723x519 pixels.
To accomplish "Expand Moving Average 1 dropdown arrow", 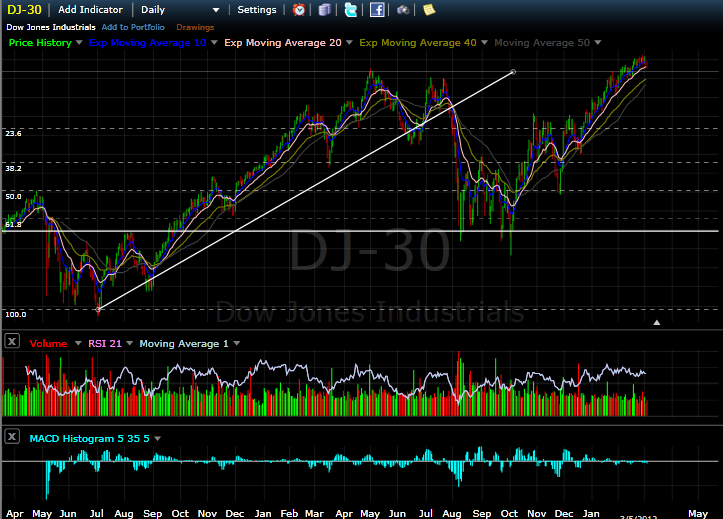I will (x=237, y=343).
